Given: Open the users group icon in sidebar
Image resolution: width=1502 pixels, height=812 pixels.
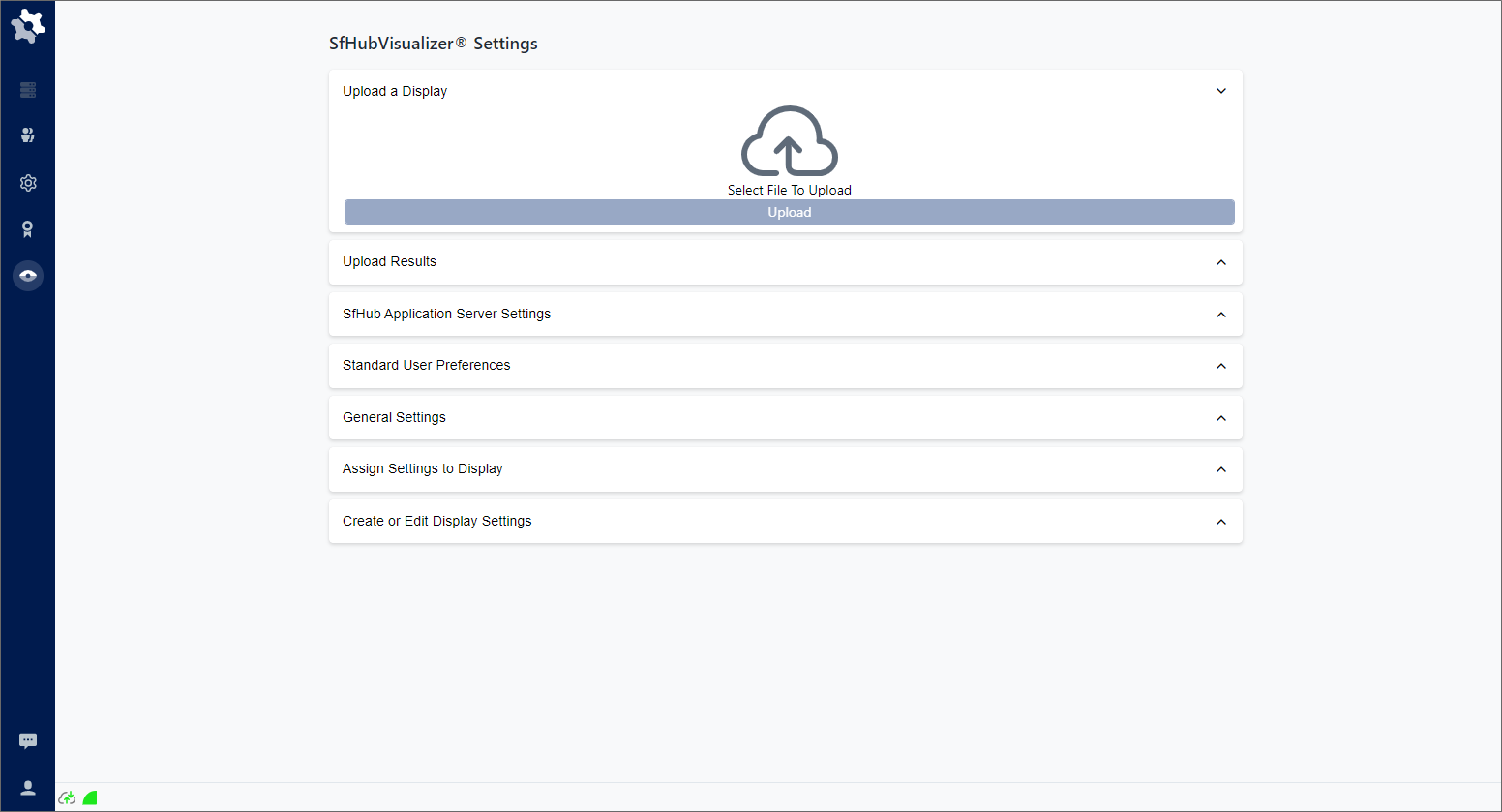Looking at the screenshot, I should 28,135.
